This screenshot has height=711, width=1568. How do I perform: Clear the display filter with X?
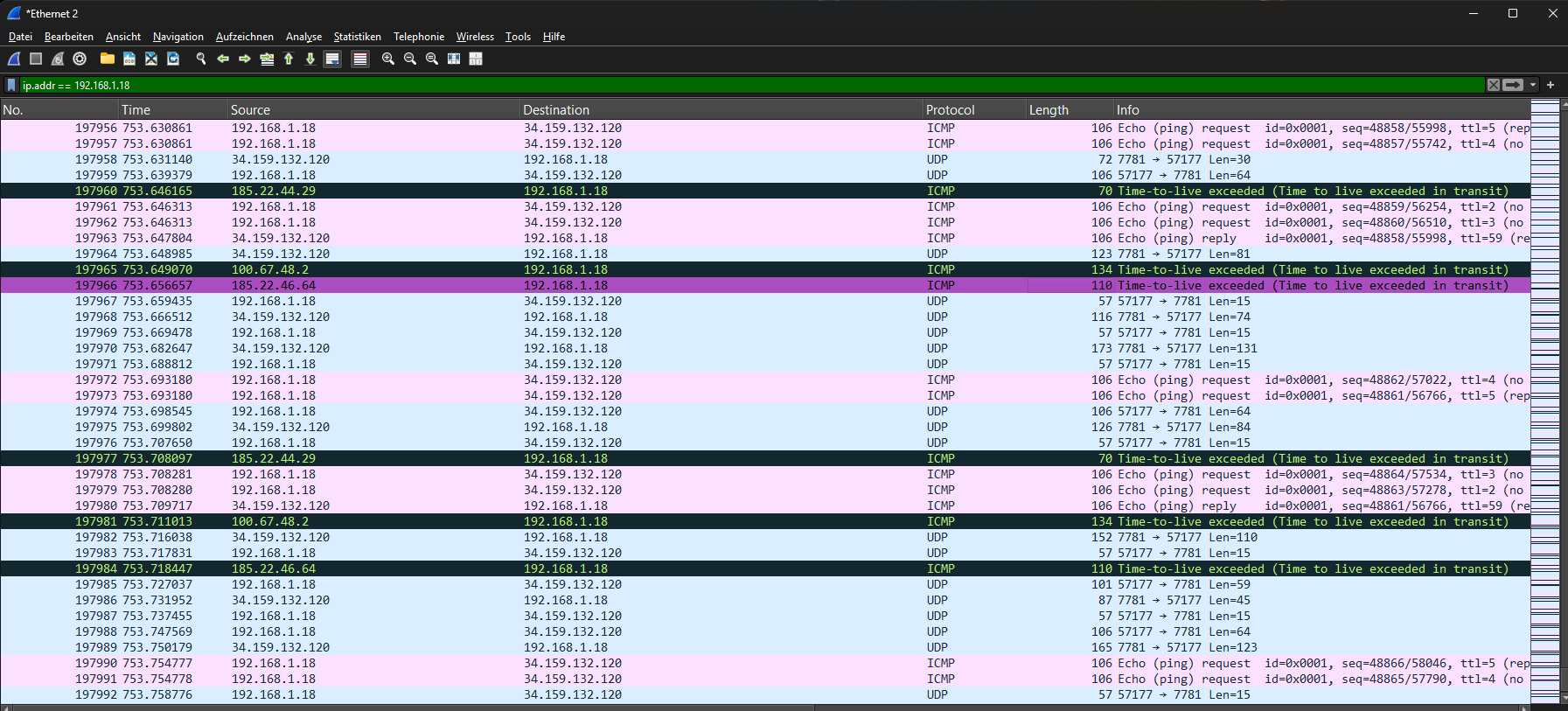pos(1494,85)
